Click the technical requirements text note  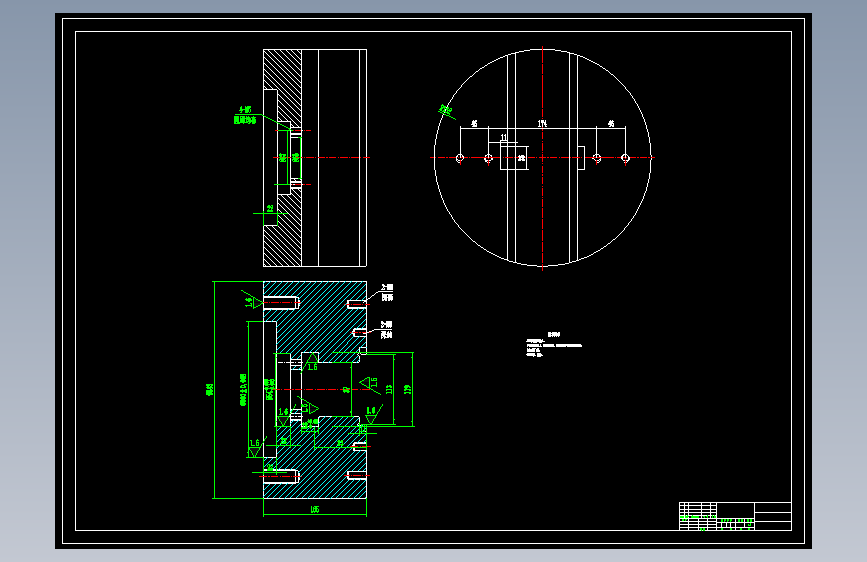[553, 345]
